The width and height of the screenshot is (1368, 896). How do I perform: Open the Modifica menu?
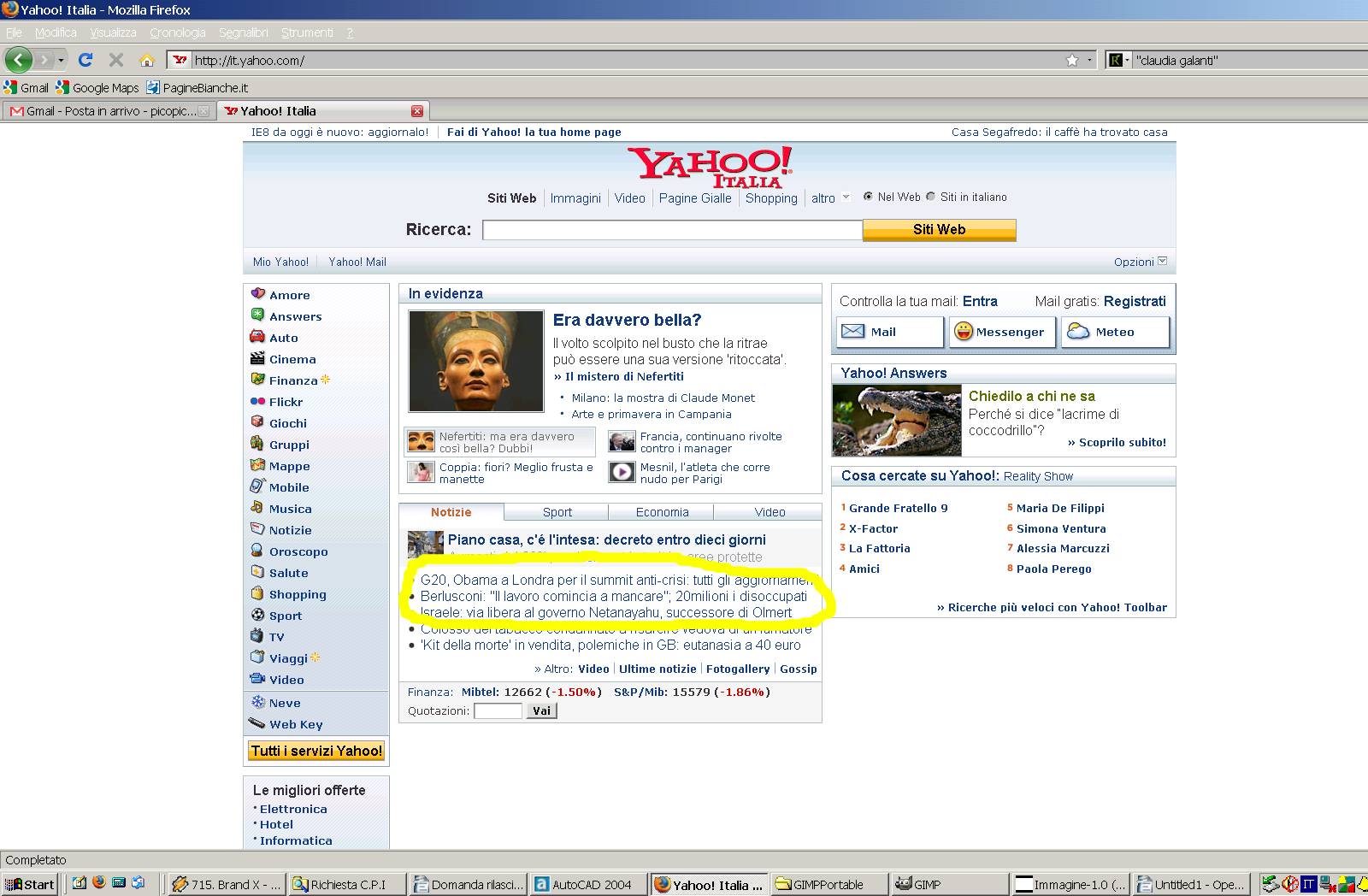pos(56,32)
